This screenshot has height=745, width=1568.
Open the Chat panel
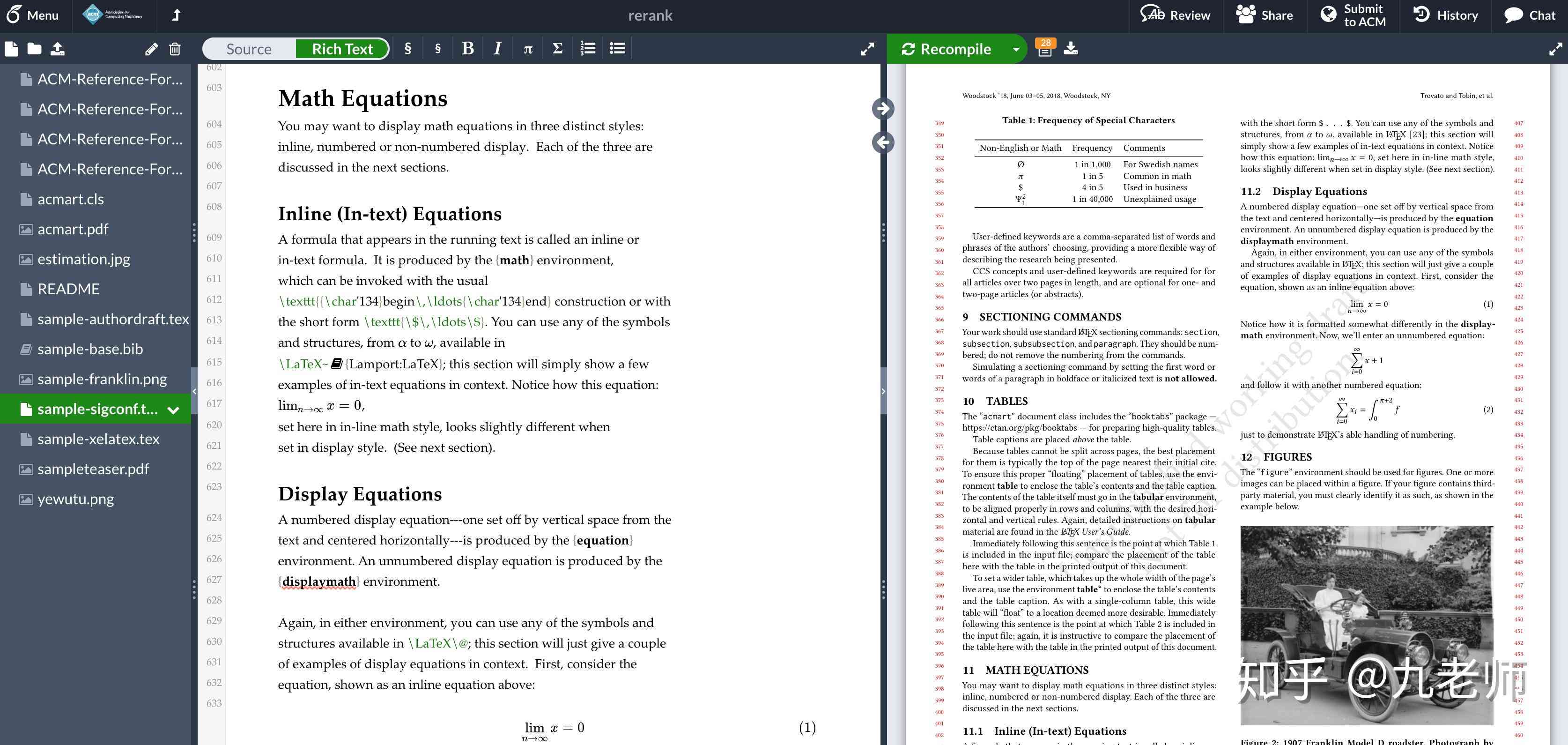tap(1529, 15)
